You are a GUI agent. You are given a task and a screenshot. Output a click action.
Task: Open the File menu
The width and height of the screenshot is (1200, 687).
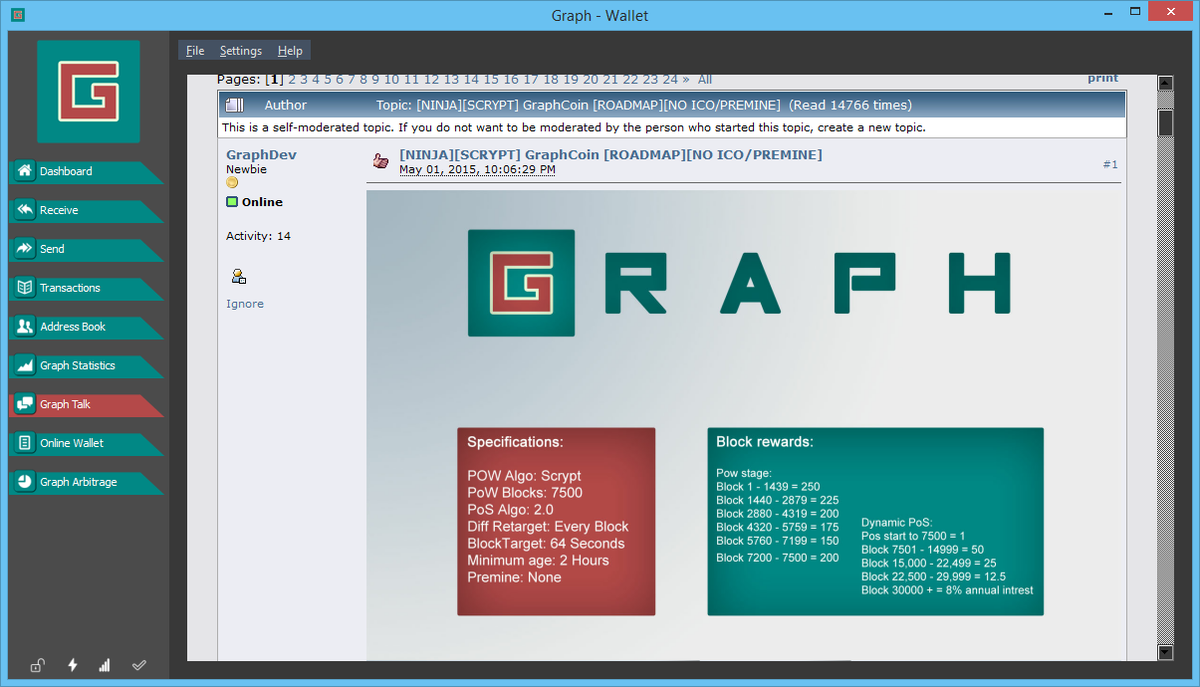click(195, 51)
